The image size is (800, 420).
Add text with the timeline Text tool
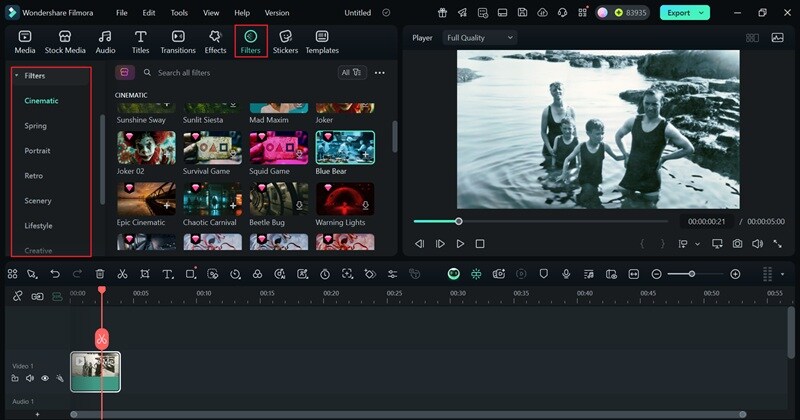click(167, 274)
